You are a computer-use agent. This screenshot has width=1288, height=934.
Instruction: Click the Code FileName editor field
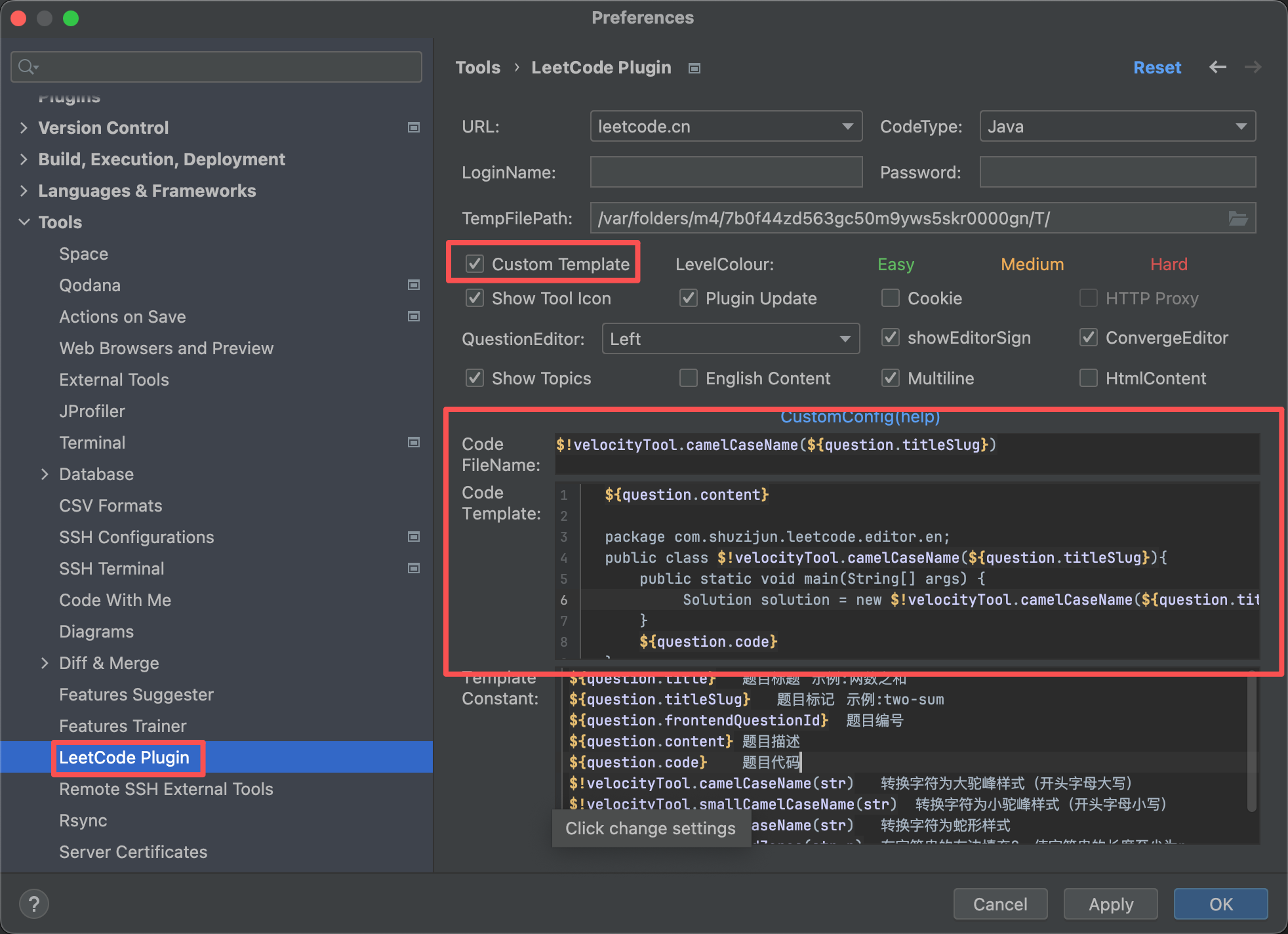(x=907, y=454)
